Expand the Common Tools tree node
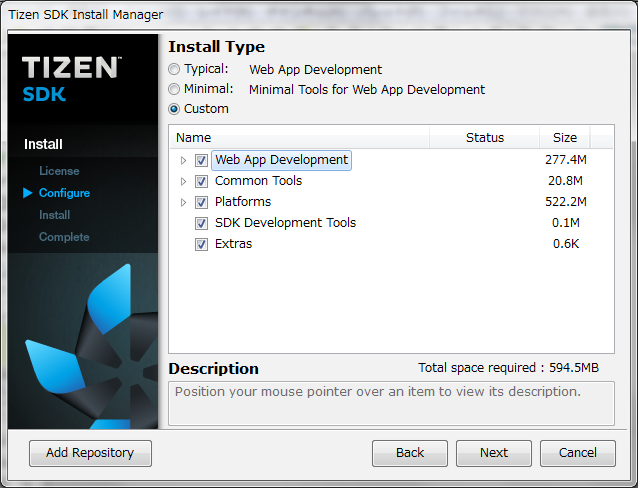This screenshot has height=488, width=638. point(184,181)
